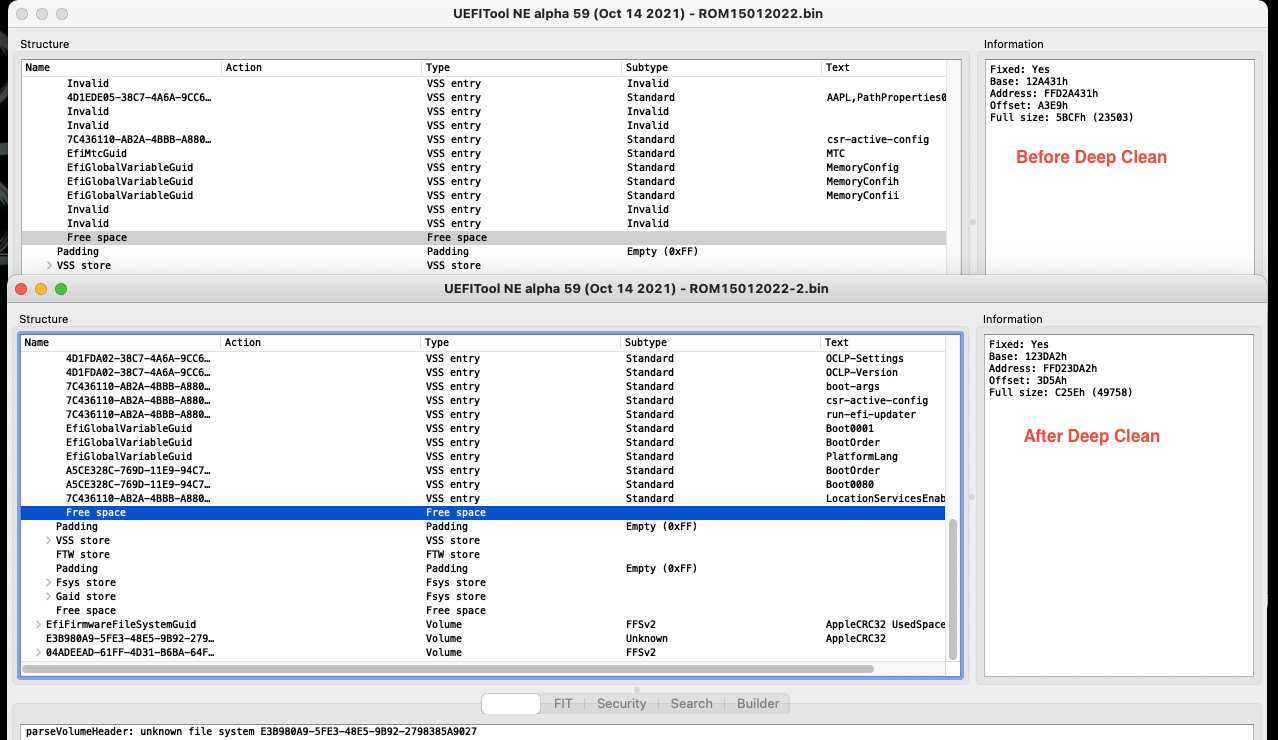Click the Subtype column header in front window
The height and width of the screenshot is (740, 1278).
coord(646,343)
